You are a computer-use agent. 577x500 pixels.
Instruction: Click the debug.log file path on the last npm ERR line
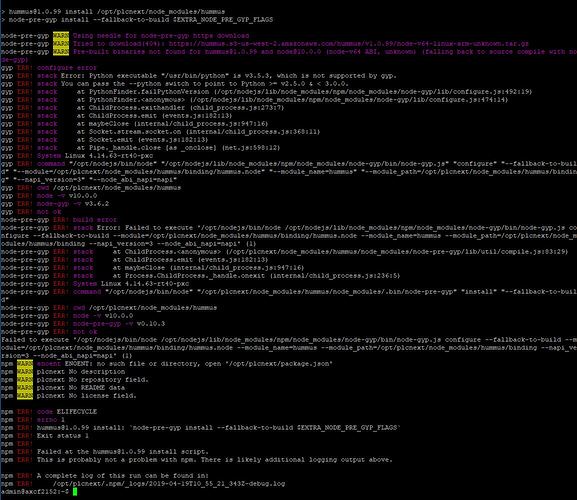[169, 483]
